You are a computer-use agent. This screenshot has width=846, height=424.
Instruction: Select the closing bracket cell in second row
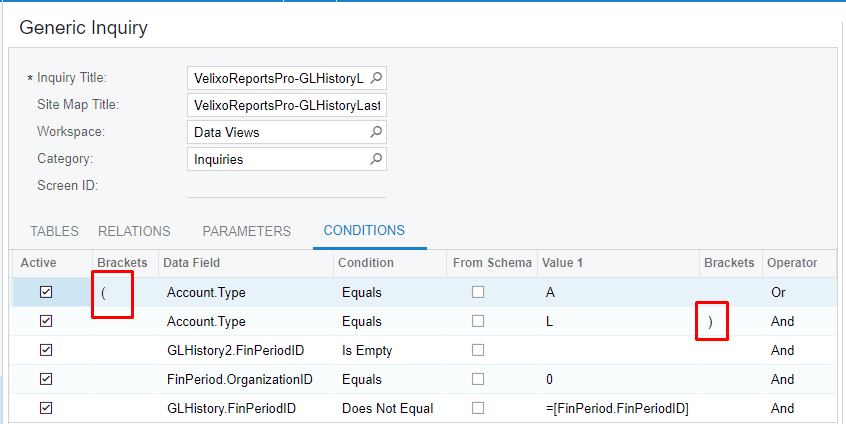point(731,322)
